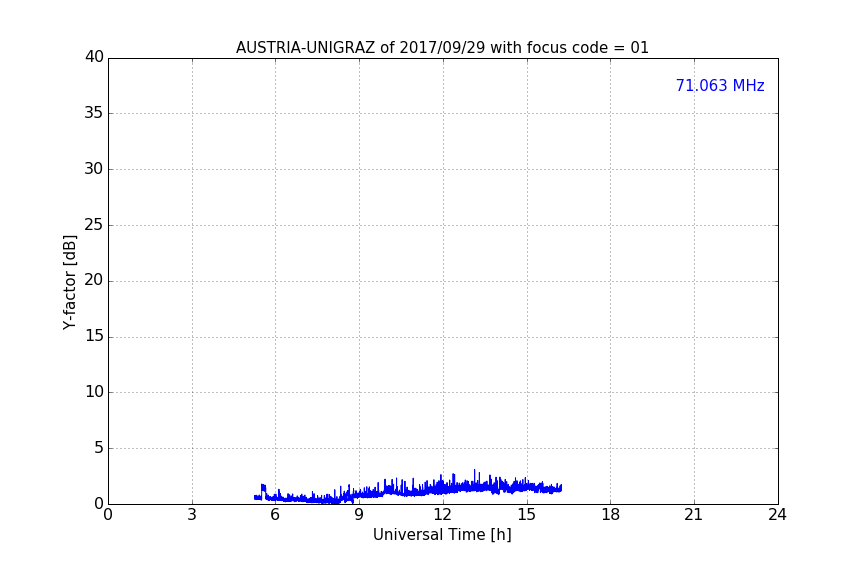Click the y-axis tick label 5

point(99,448)
